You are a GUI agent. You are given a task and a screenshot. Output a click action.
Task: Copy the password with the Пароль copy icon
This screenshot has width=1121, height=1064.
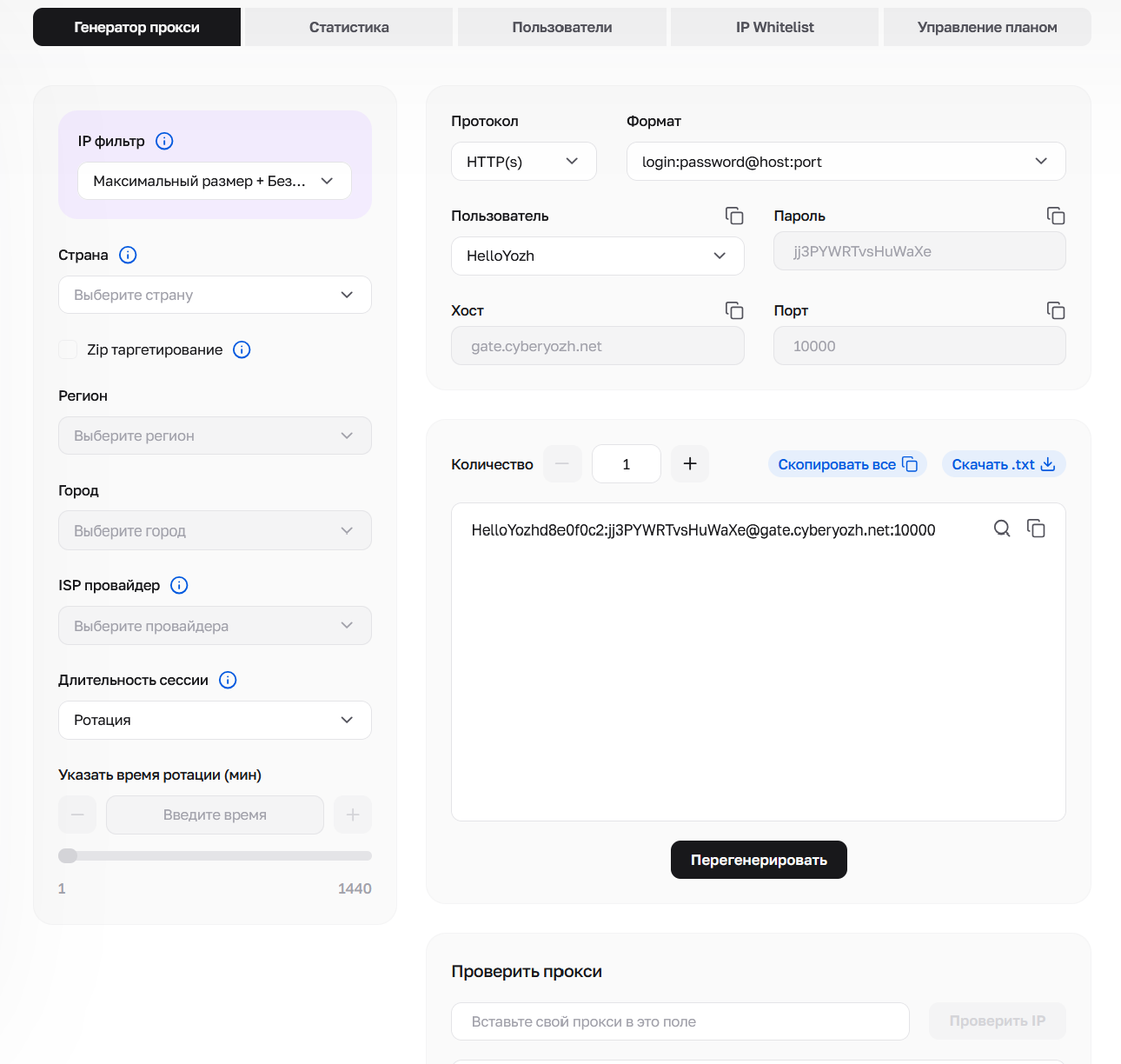(1056, 216)
